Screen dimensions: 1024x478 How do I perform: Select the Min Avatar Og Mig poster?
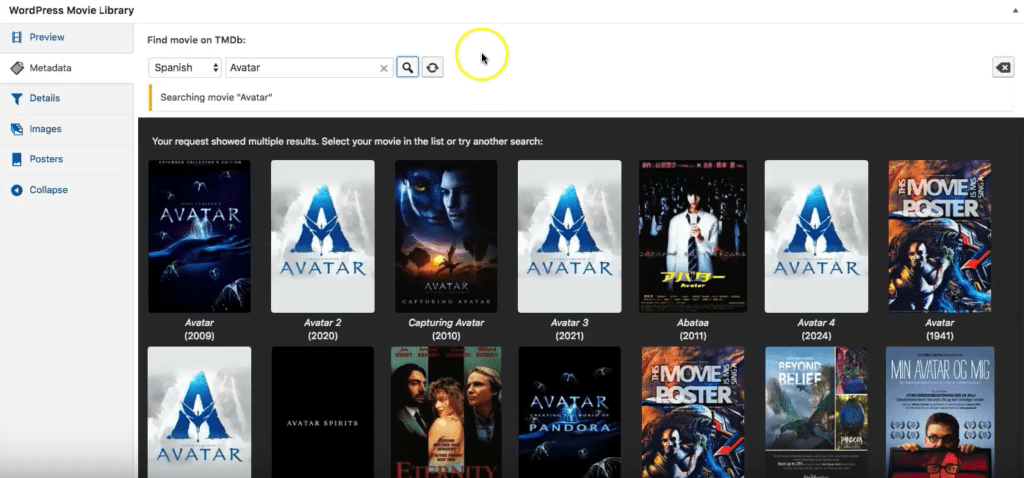940,412
